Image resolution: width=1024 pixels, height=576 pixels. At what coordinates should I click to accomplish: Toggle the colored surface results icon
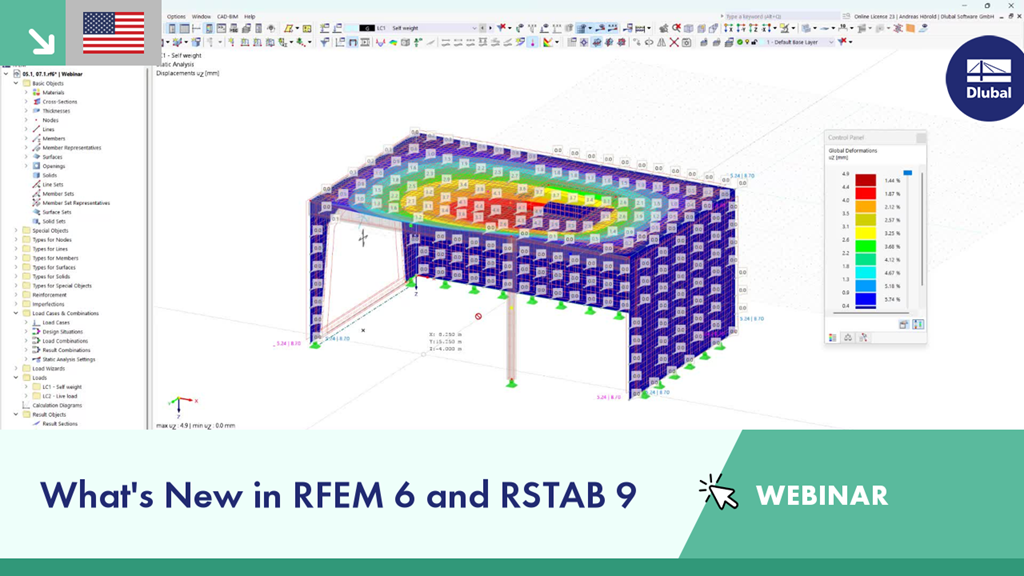point(393,42)
